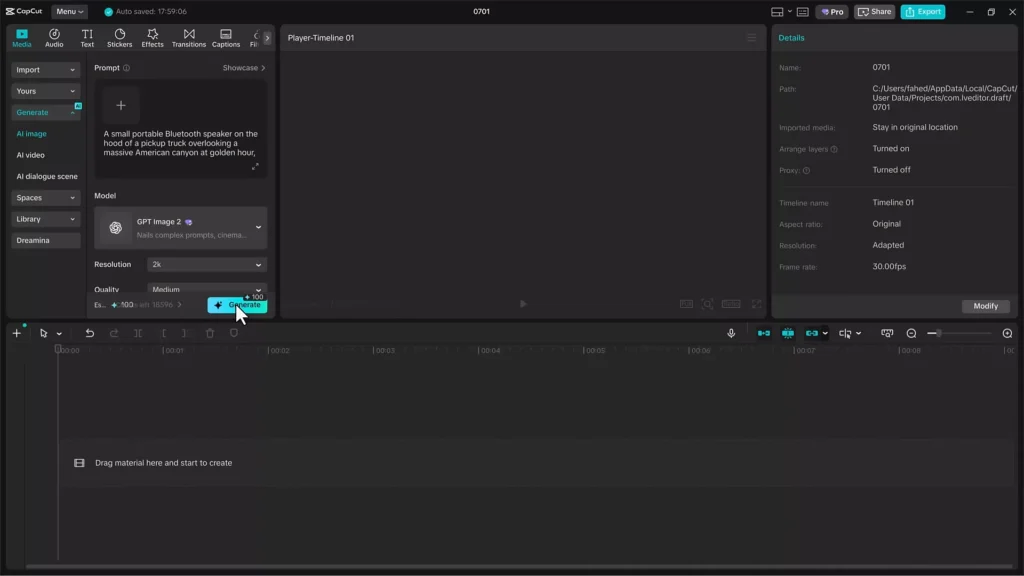1024x576 pixels.
Task: Toggle main track magnet
Action: coord(763,333)
